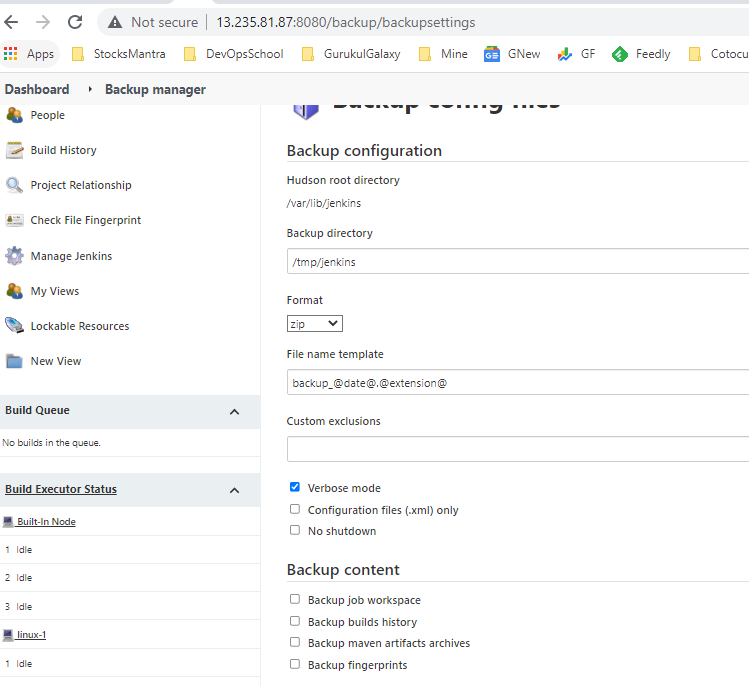
Task: Disable the Verbose mode checkbox
Action: coord(295,488)
